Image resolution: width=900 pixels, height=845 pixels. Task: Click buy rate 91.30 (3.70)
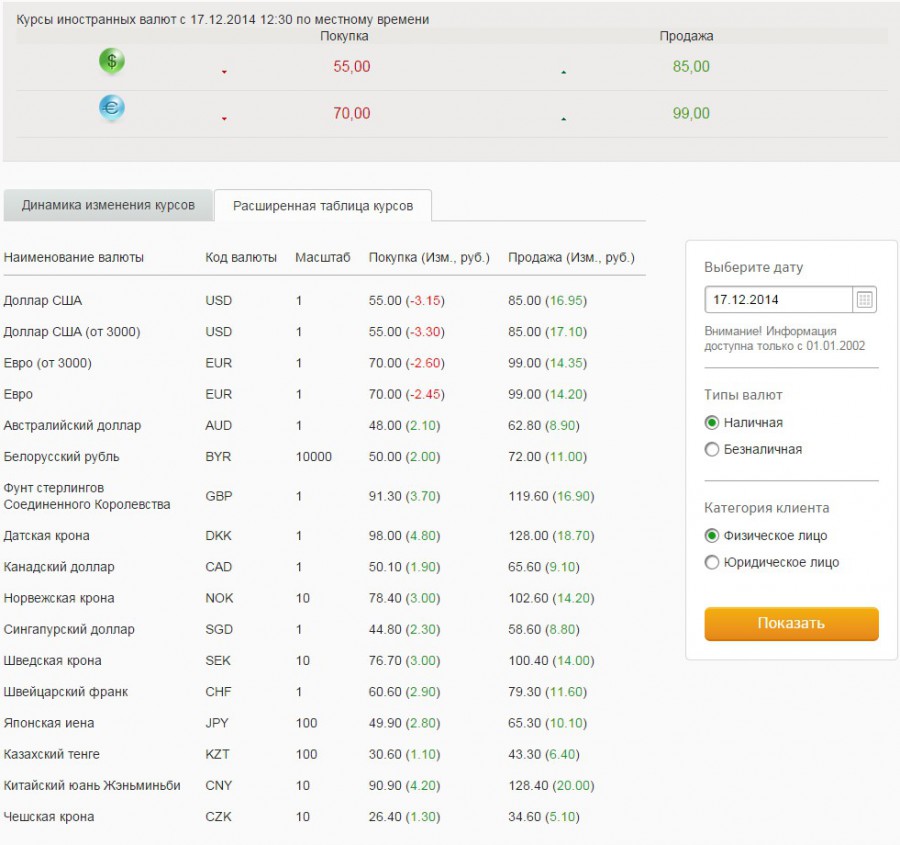coord(405,496)
